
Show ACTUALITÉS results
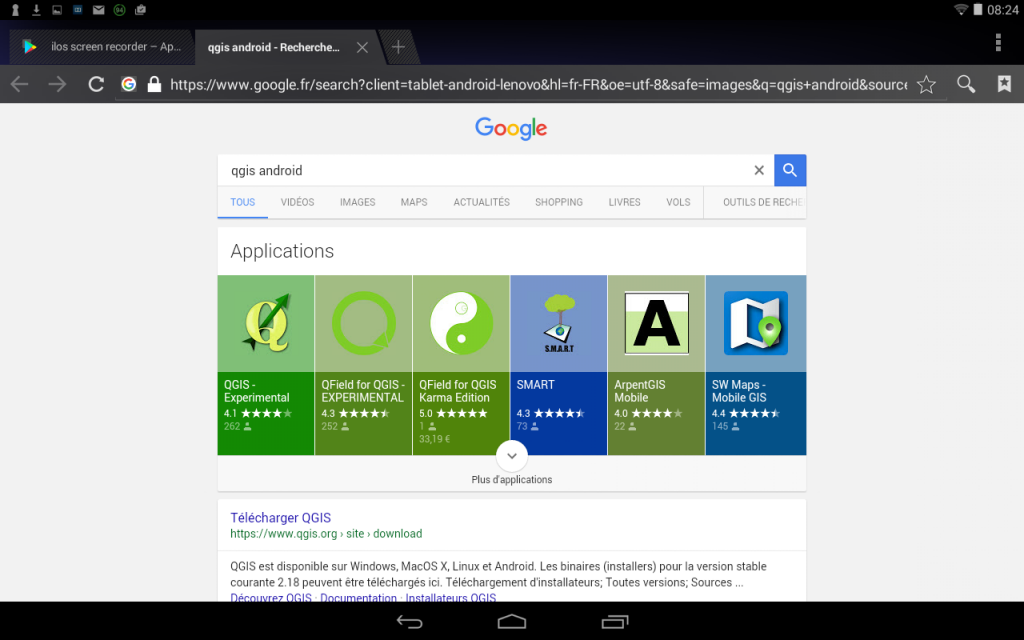(x=481, y=202)
